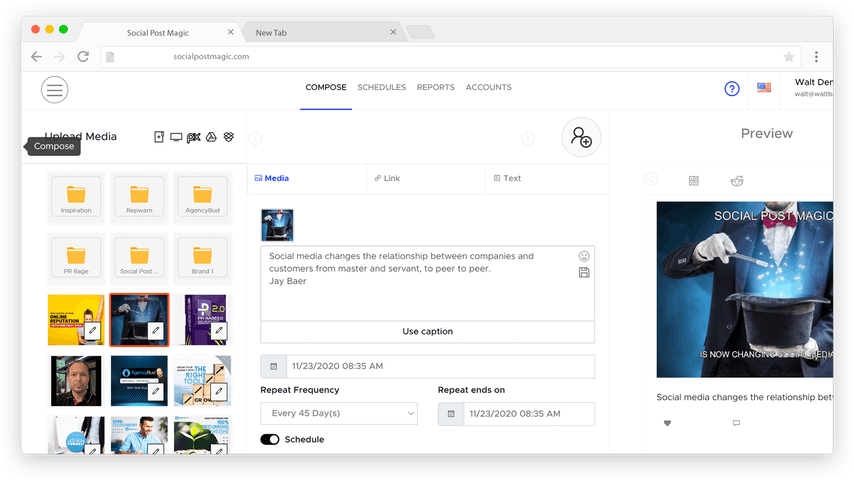Click the edit pencil on the purple 2.0 image
The height and width of the screenshot is (480, 854).
[x=219, y=330]
